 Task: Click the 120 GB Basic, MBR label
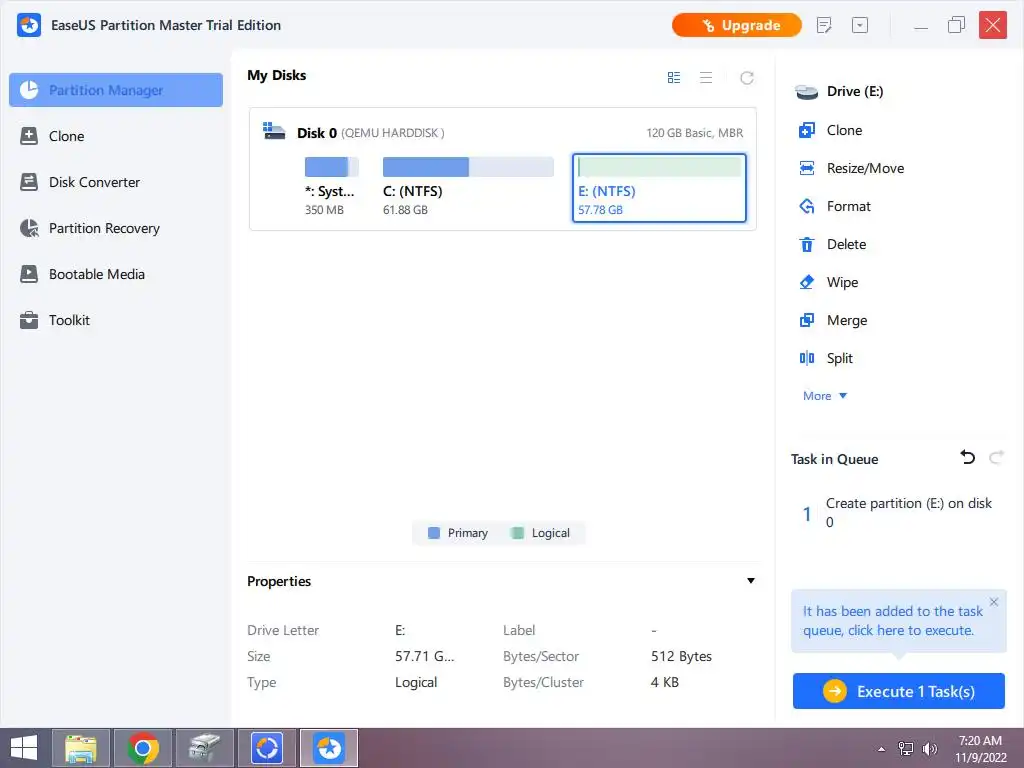(x=694, y=133)
